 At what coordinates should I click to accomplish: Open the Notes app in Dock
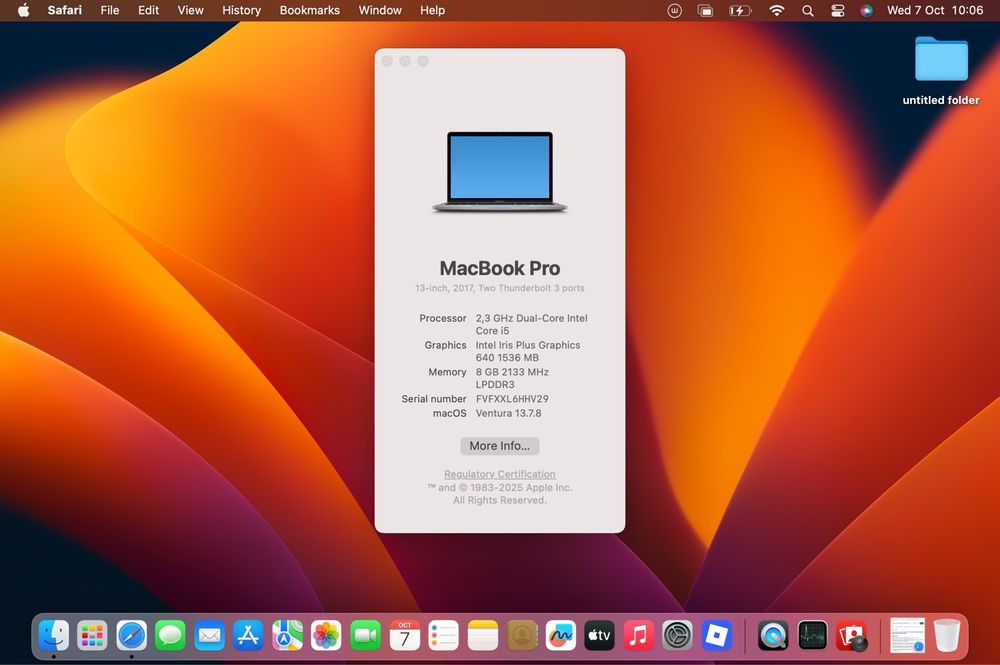tap(483, 635)
